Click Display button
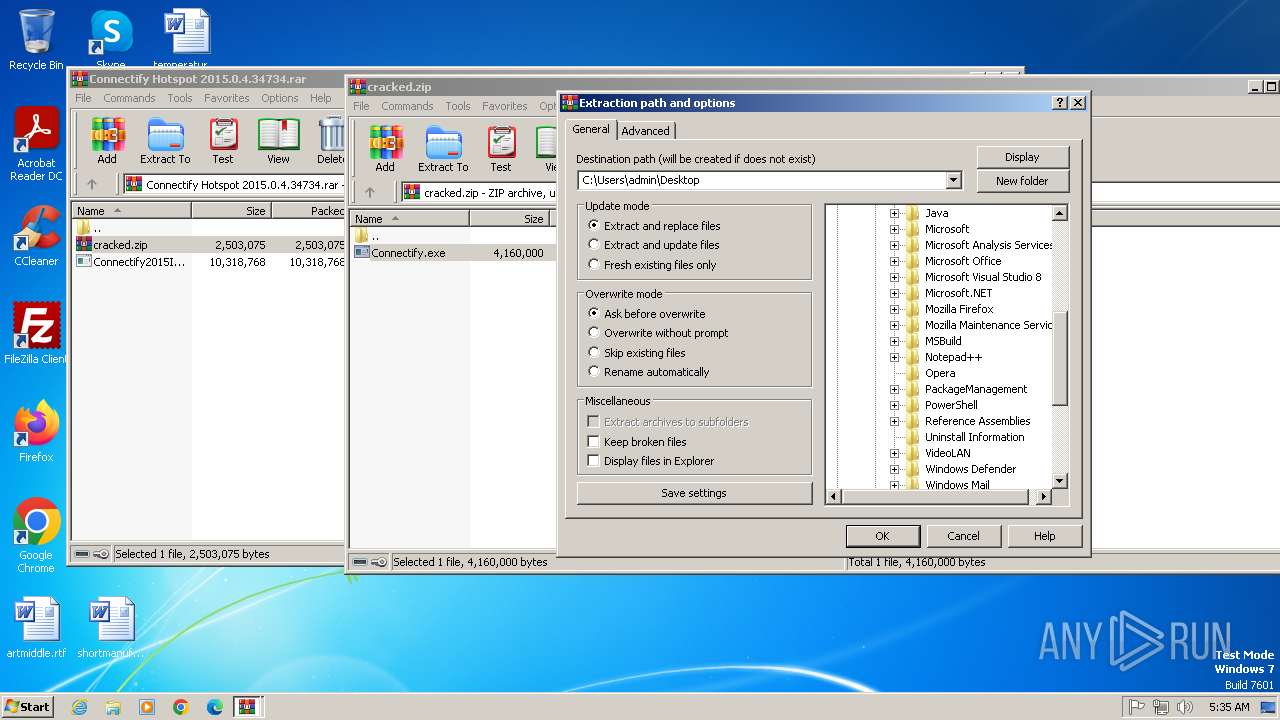This screenshot has height=720, width=1280. point(1022,157)
